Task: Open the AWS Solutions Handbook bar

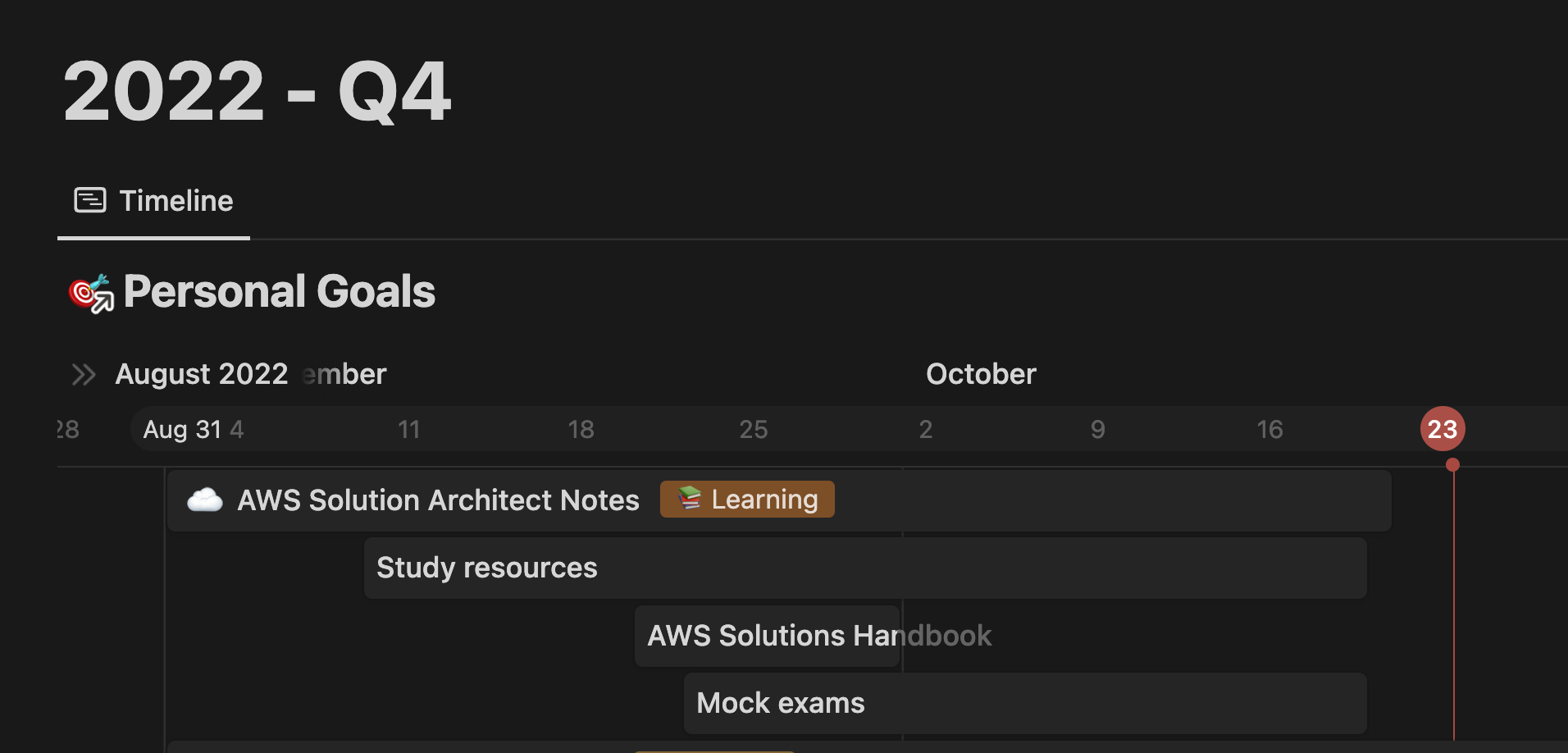Action: coord(768,636)
